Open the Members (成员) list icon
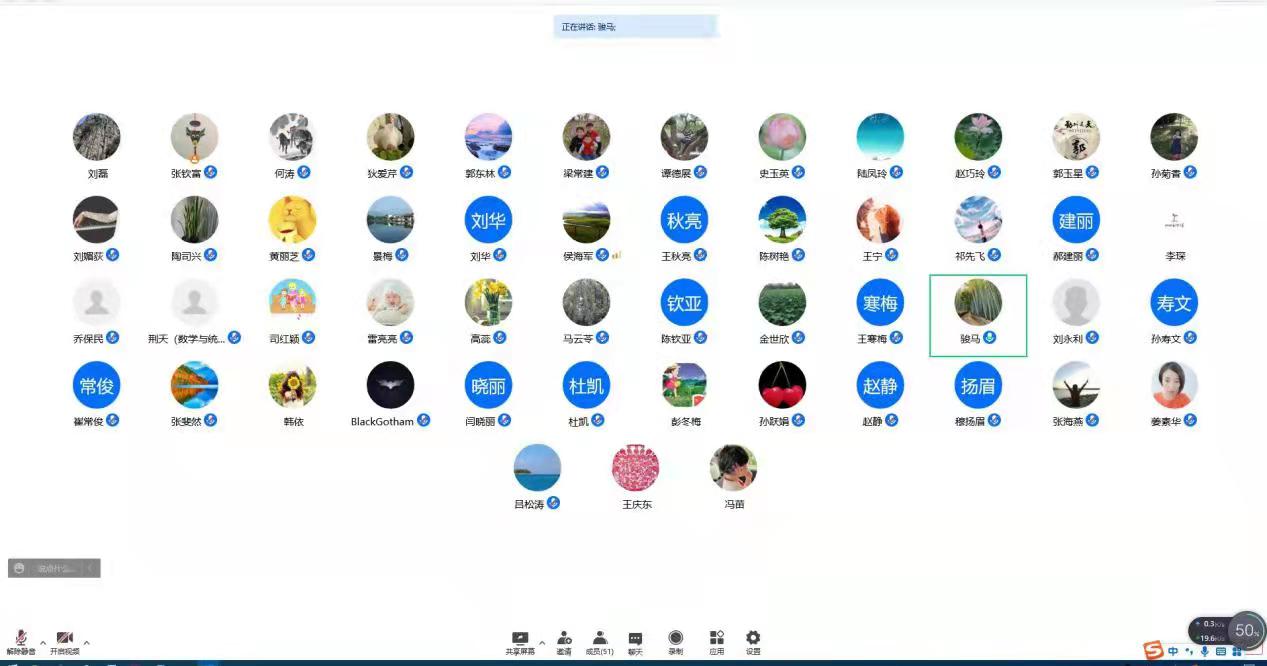 (599, 639)
